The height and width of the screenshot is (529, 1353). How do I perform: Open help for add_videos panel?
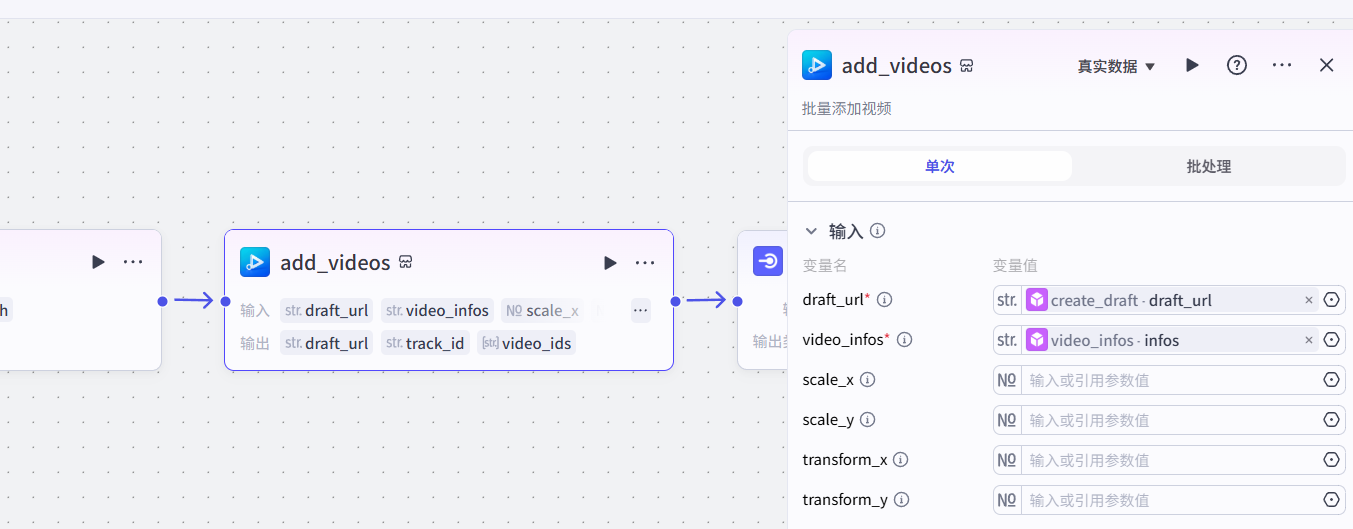point(1237,65)
